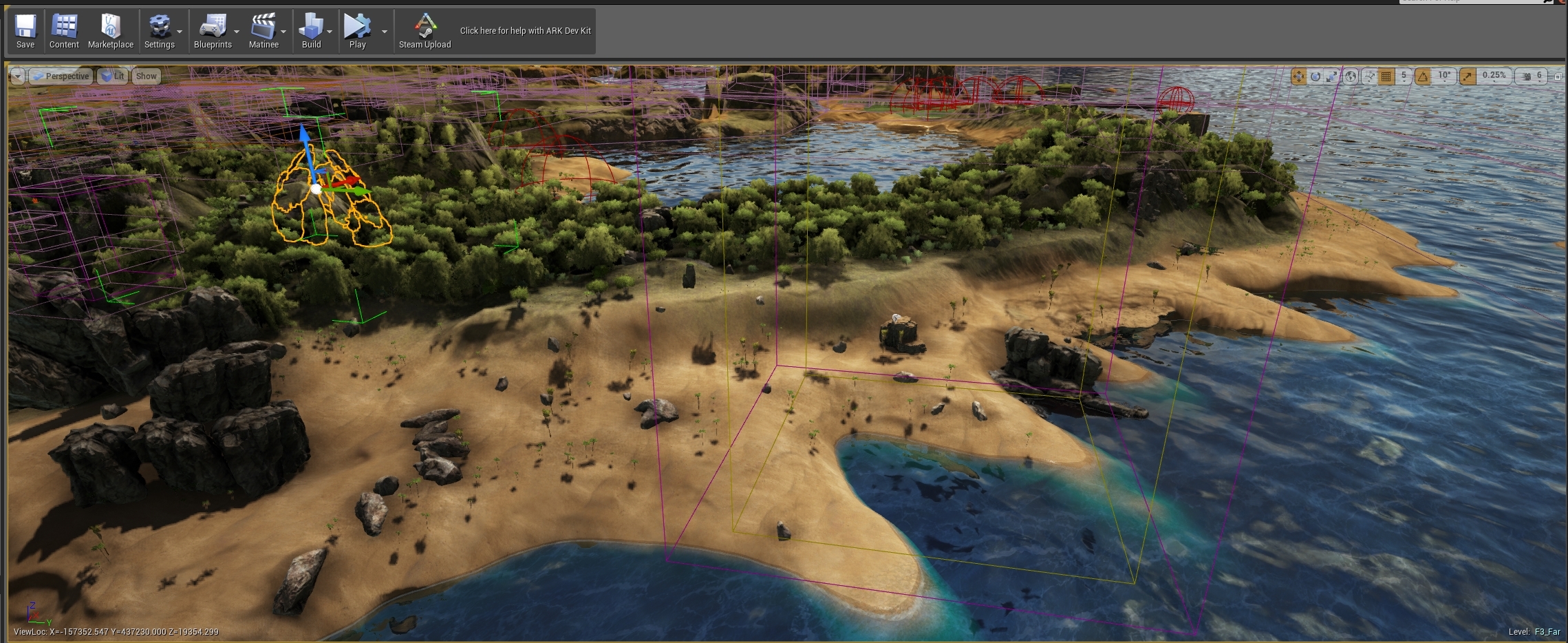The height and width of the screenshot is (643, 1568).
Task: Click the Steam Upload button
Action: point(425,31)
